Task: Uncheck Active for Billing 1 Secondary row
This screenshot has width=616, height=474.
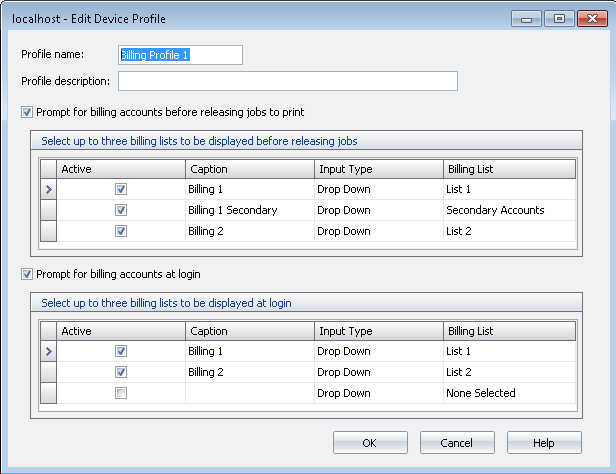Action: point(121,210)
